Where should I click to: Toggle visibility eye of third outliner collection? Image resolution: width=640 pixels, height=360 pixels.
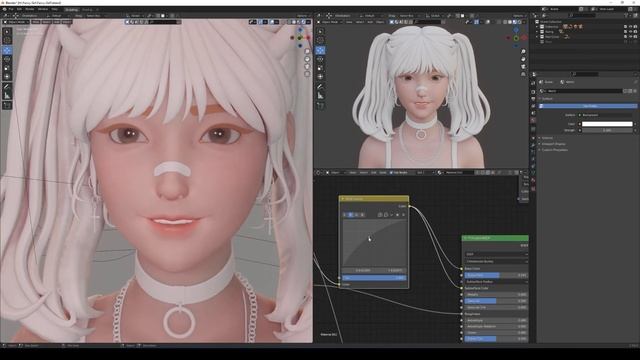630,37
